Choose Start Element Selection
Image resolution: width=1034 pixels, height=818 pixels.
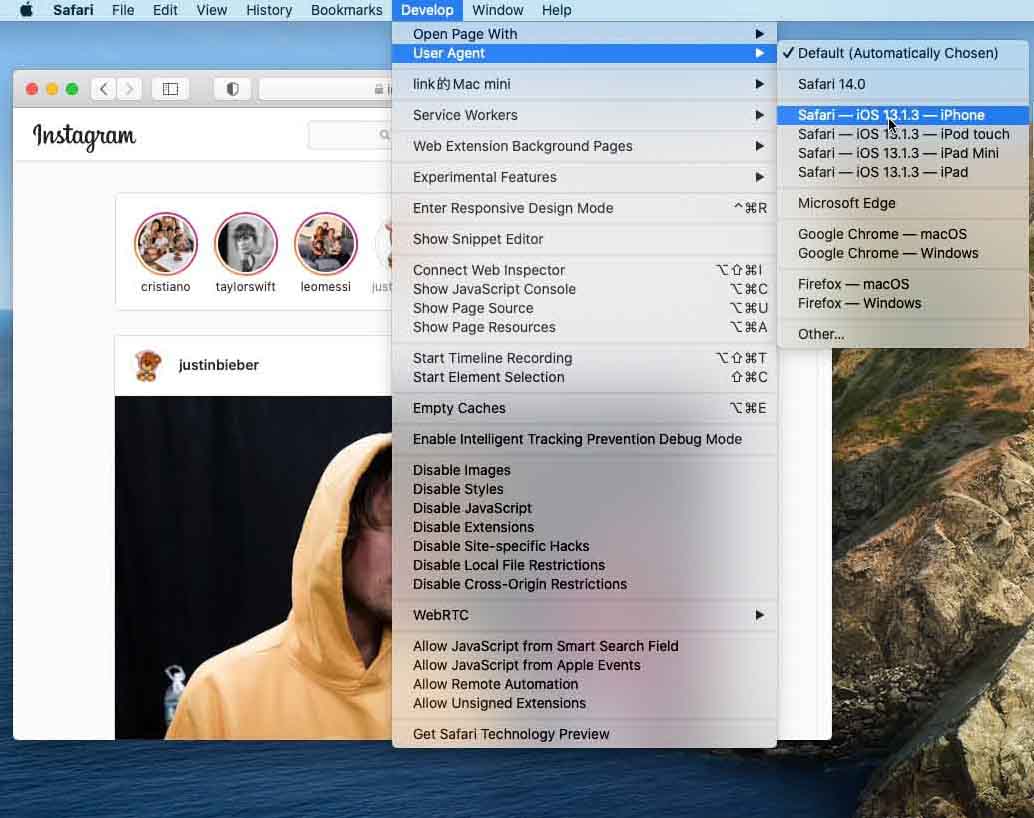[x=584, y=377]
